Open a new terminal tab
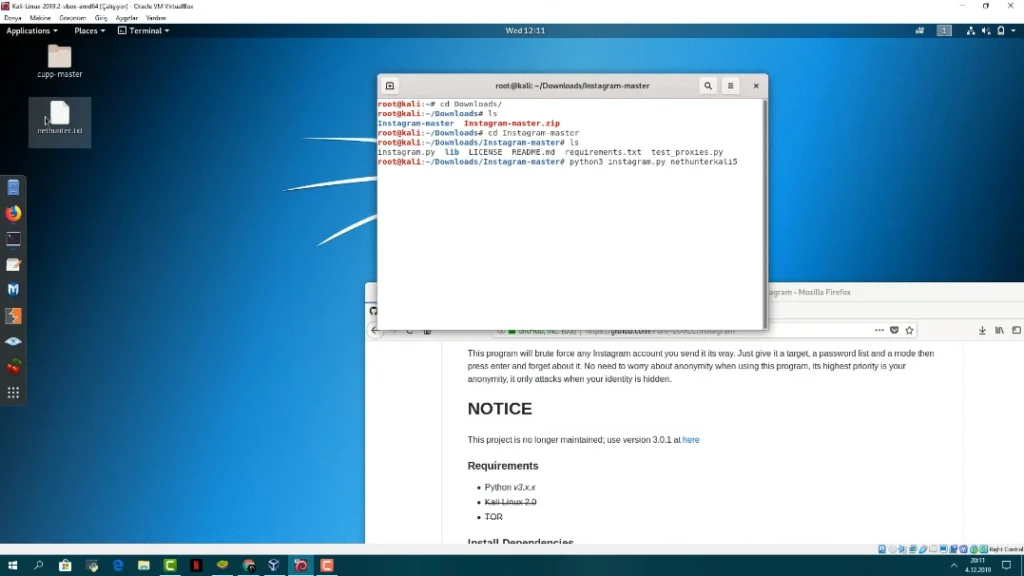 [x=390, y=86]
